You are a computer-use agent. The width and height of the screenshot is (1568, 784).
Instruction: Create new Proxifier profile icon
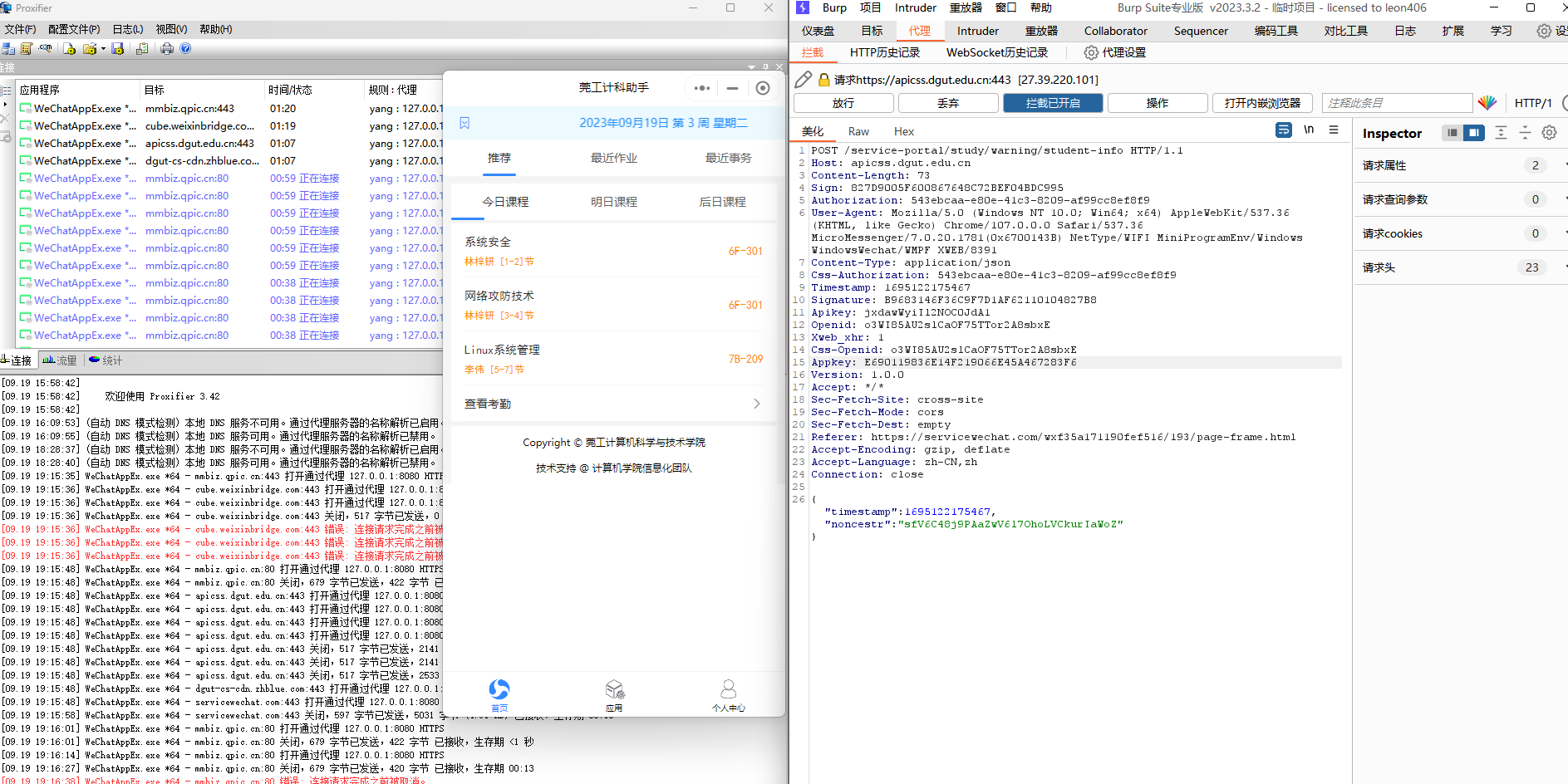tap(70, 49)
